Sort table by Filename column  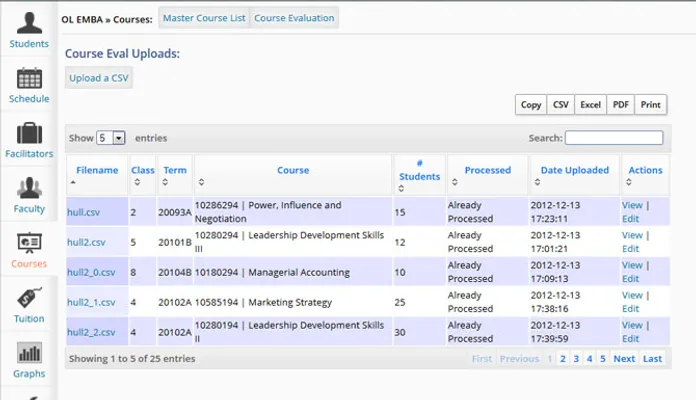(97, 171)
